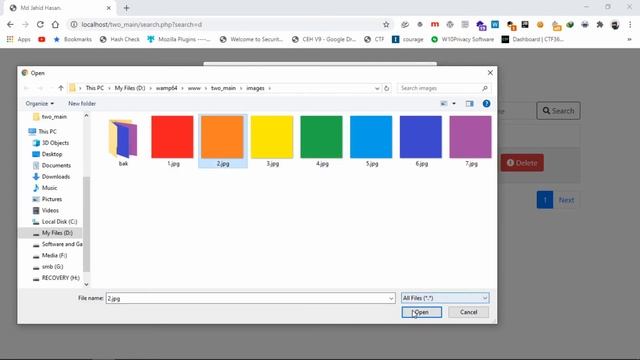The height and width of the screenshot is (360, 640).
Task: Open Downloads in navigation pane
Action: pyautogui.click(x=56, y=177)
